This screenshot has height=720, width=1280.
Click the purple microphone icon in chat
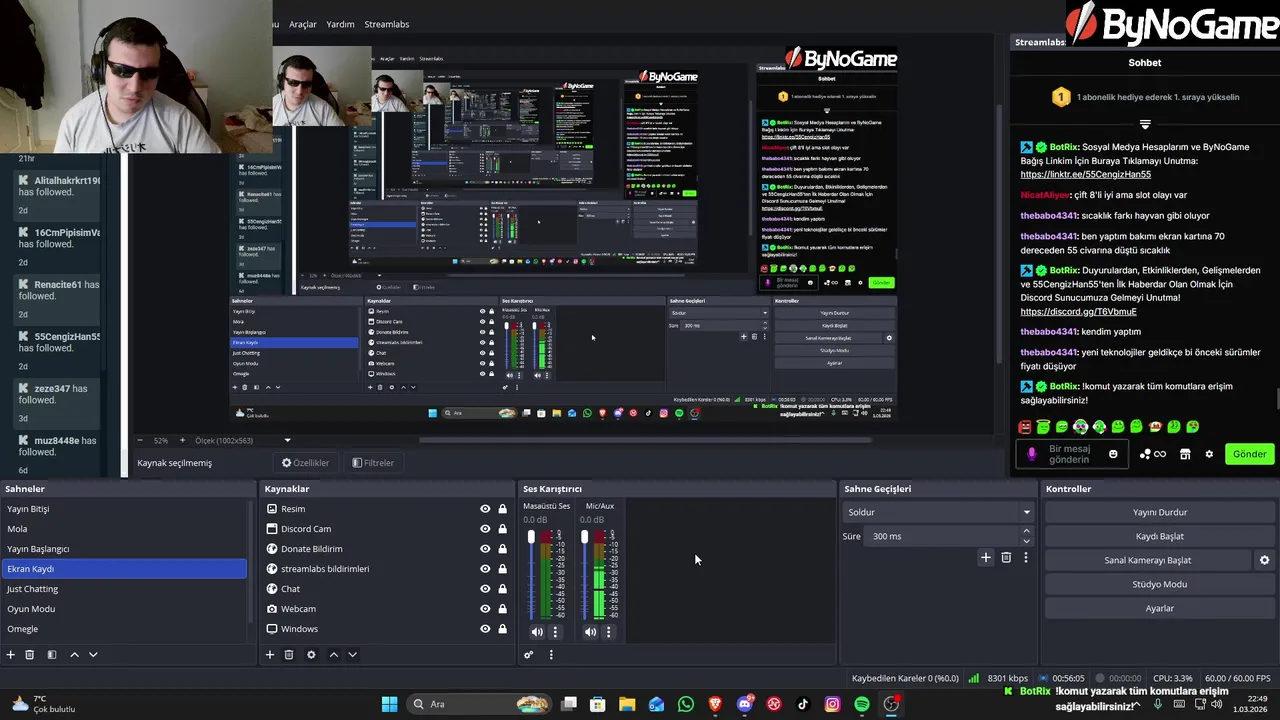coord(1032,453)
